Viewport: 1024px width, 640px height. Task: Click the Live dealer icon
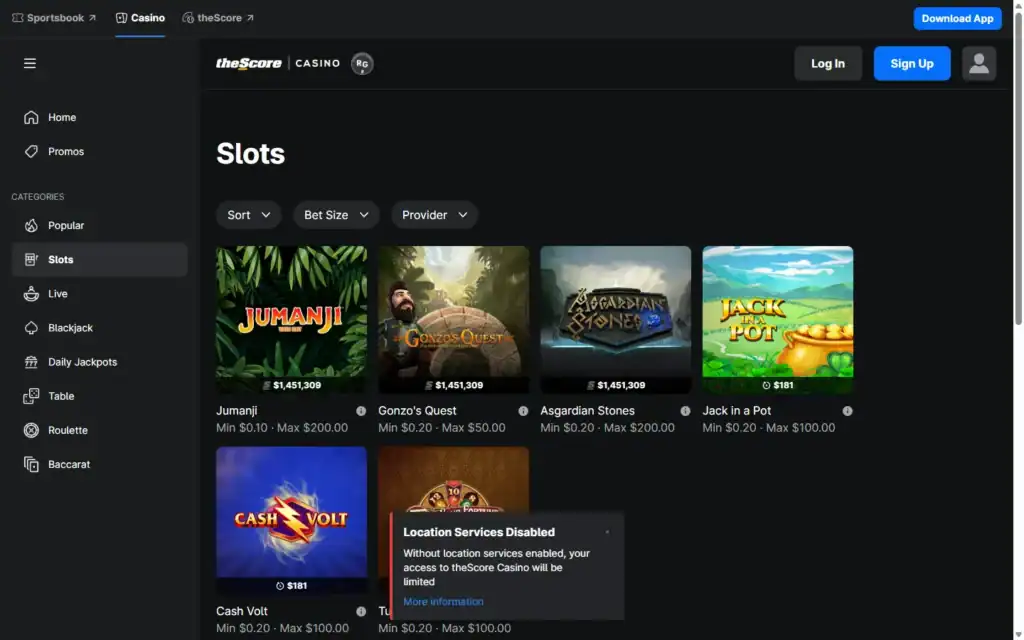(31, 294)
